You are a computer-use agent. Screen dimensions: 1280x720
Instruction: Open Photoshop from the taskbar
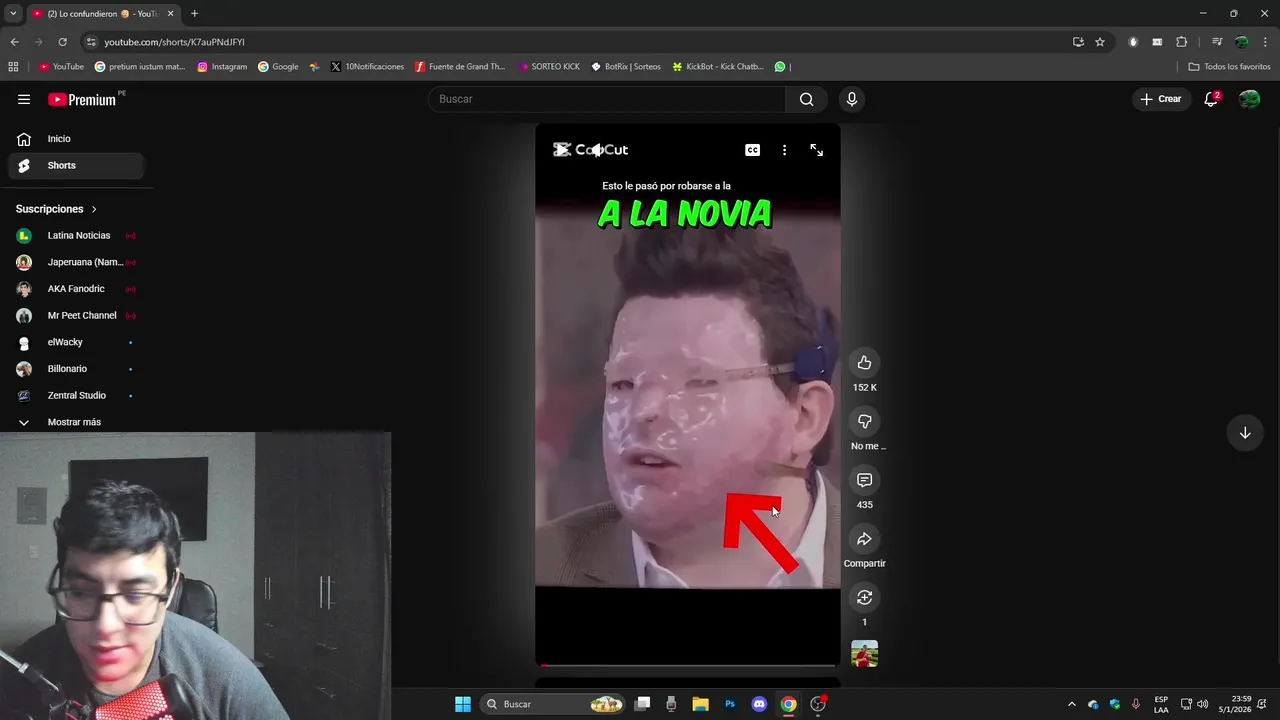pyautogui.click(x=730, y=704)
